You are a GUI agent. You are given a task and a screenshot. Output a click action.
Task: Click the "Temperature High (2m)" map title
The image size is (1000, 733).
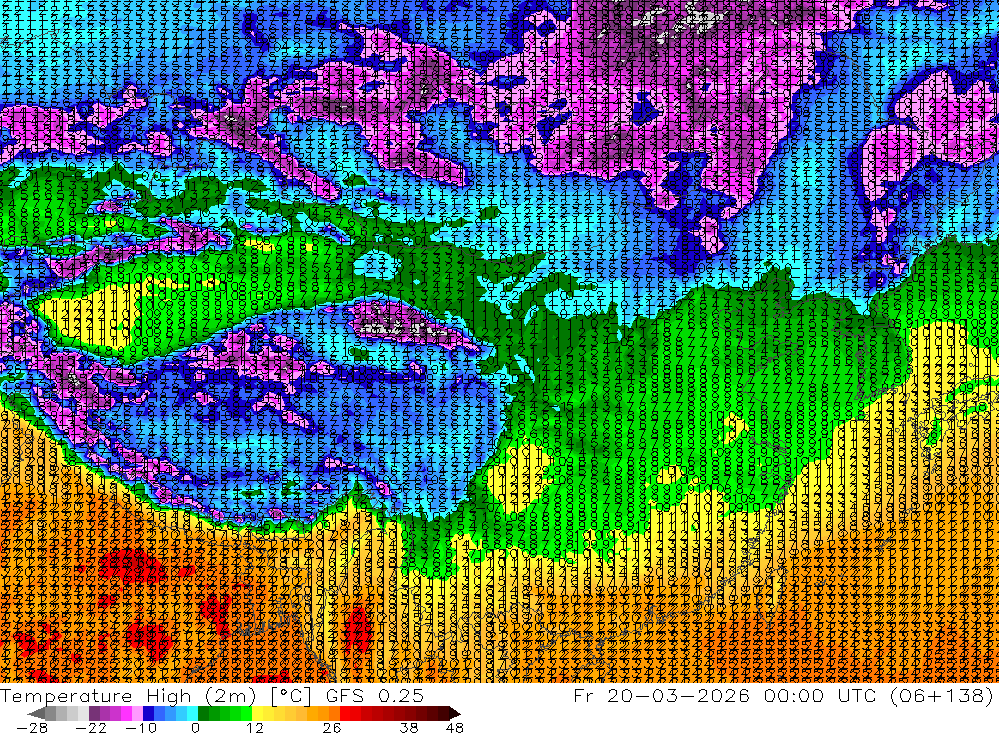[129, 695]
